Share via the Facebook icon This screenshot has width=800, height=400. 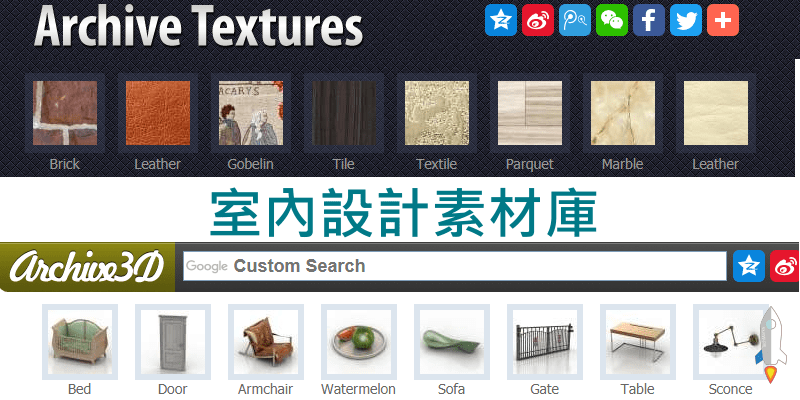coord(648,20)
